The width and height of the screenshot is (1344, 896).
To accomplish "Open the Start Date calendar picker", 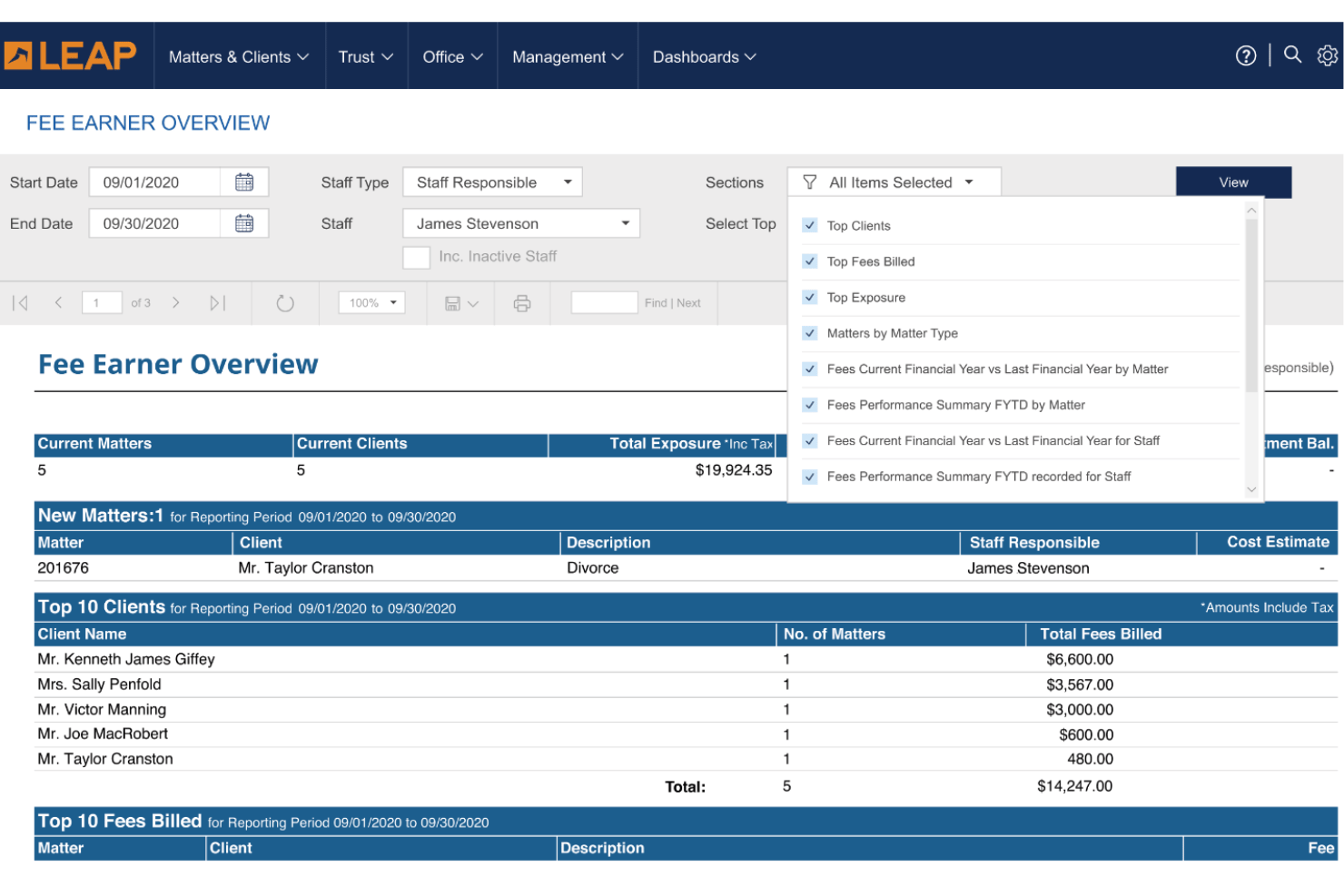I will point(244,182).
